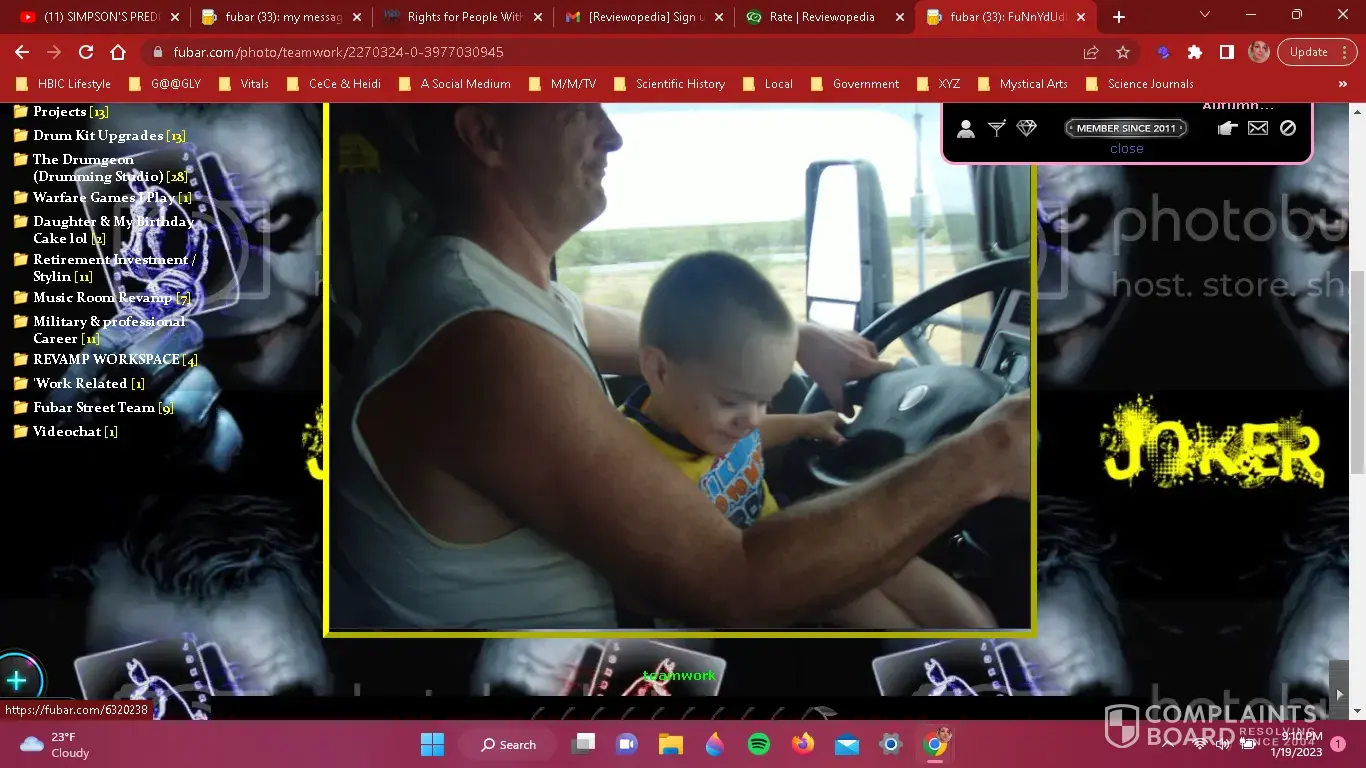This screenshot has width=1366, height=768.
Task: Open the G@@GLY bookmark folder
Action: pos(165,84)
